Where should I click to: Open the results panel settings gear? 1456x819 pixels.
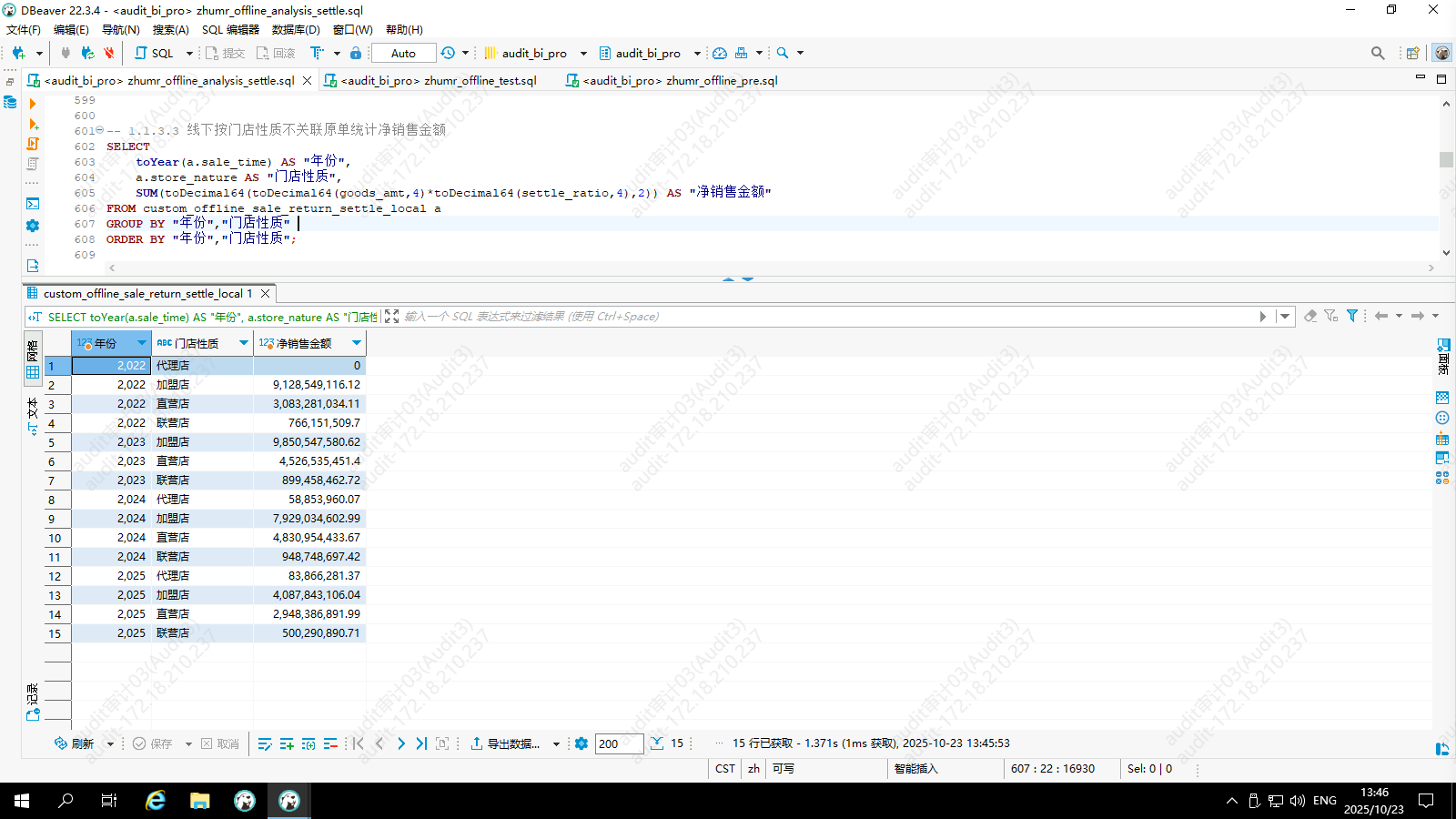[x=581, y=744]
